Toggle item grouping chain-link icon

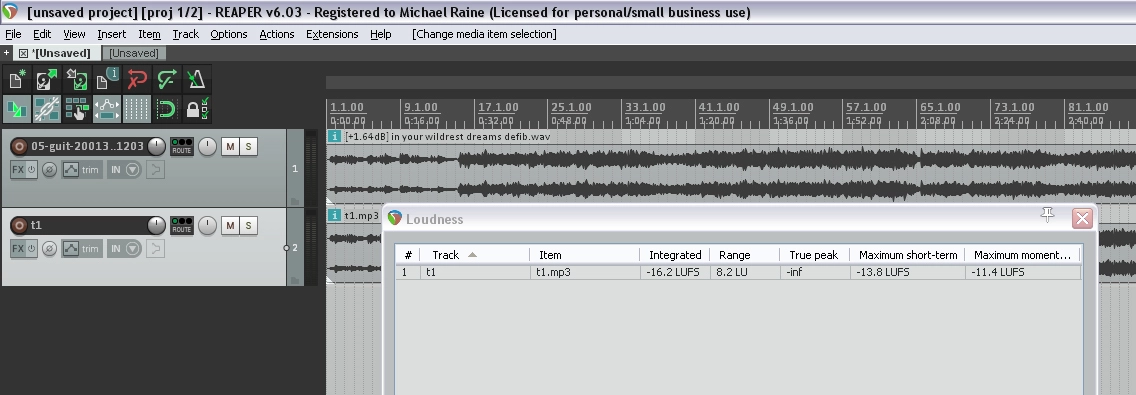pyautogui.click(x=47, y=109)
